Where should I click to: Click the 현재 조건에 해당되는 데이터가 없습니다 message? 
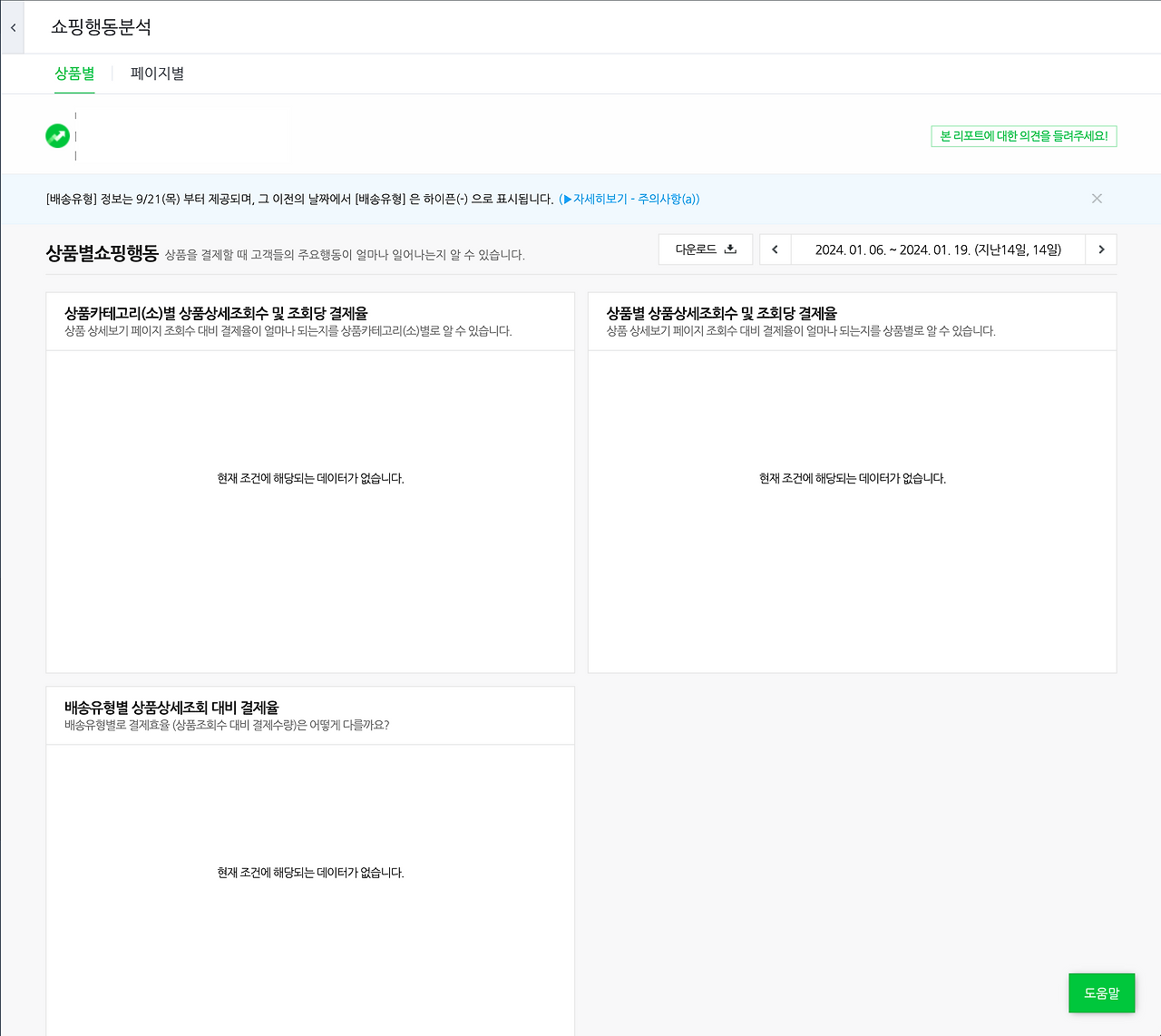[309, 478]
